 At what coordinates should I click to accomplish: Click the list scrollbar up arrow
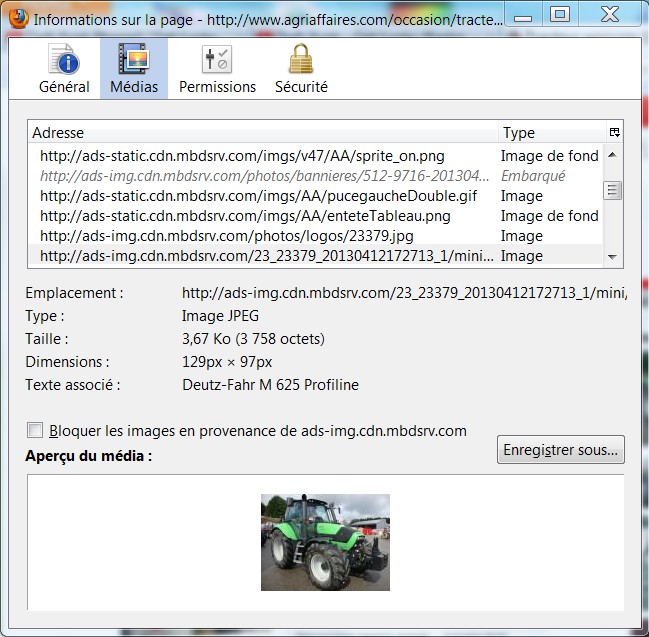click(613, 155)
